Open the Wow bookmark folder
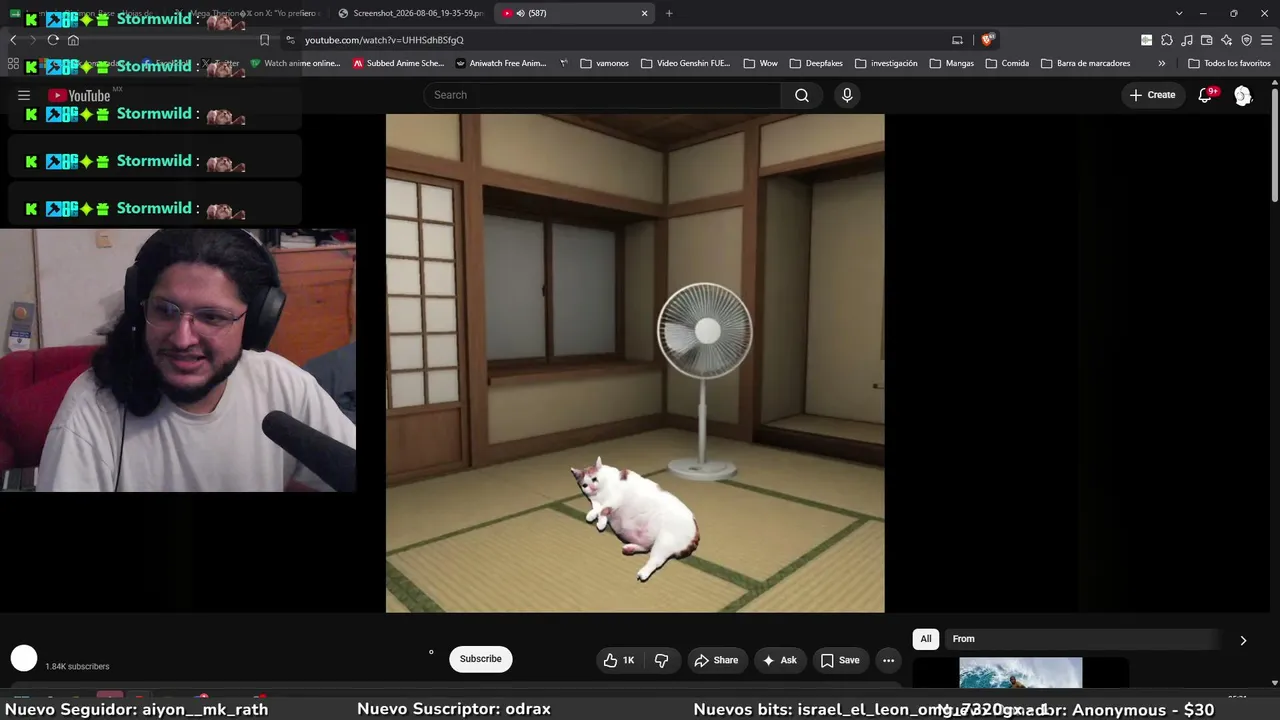The height and width of the screenshot is (720, 1280). [760, 63]
